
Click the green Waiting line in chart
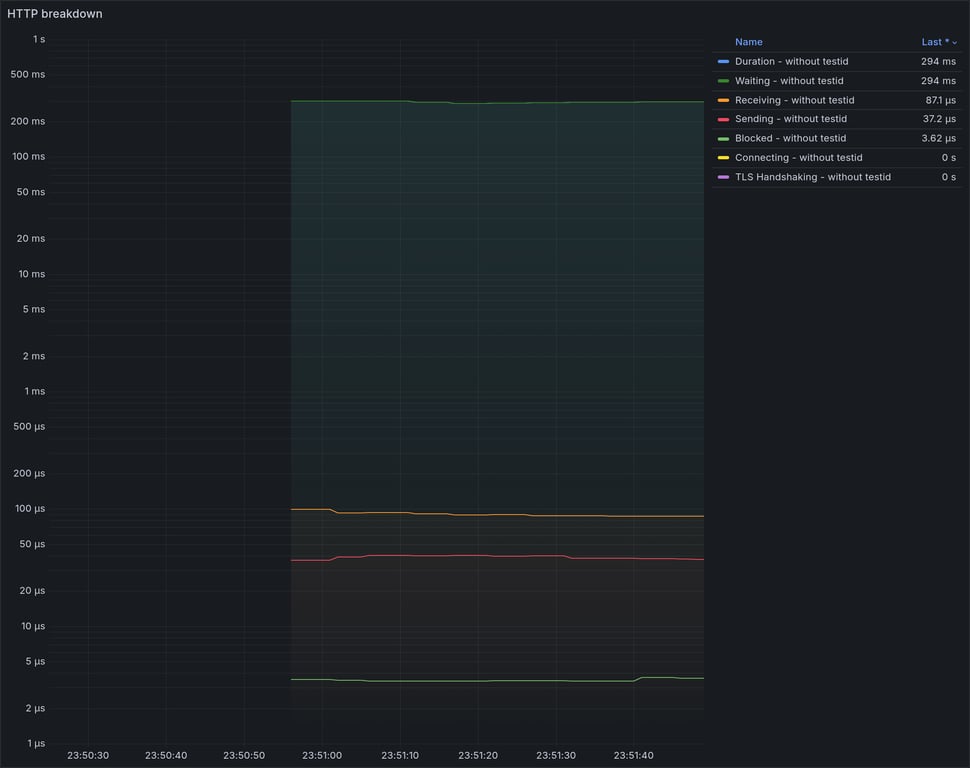pos(495,103)
